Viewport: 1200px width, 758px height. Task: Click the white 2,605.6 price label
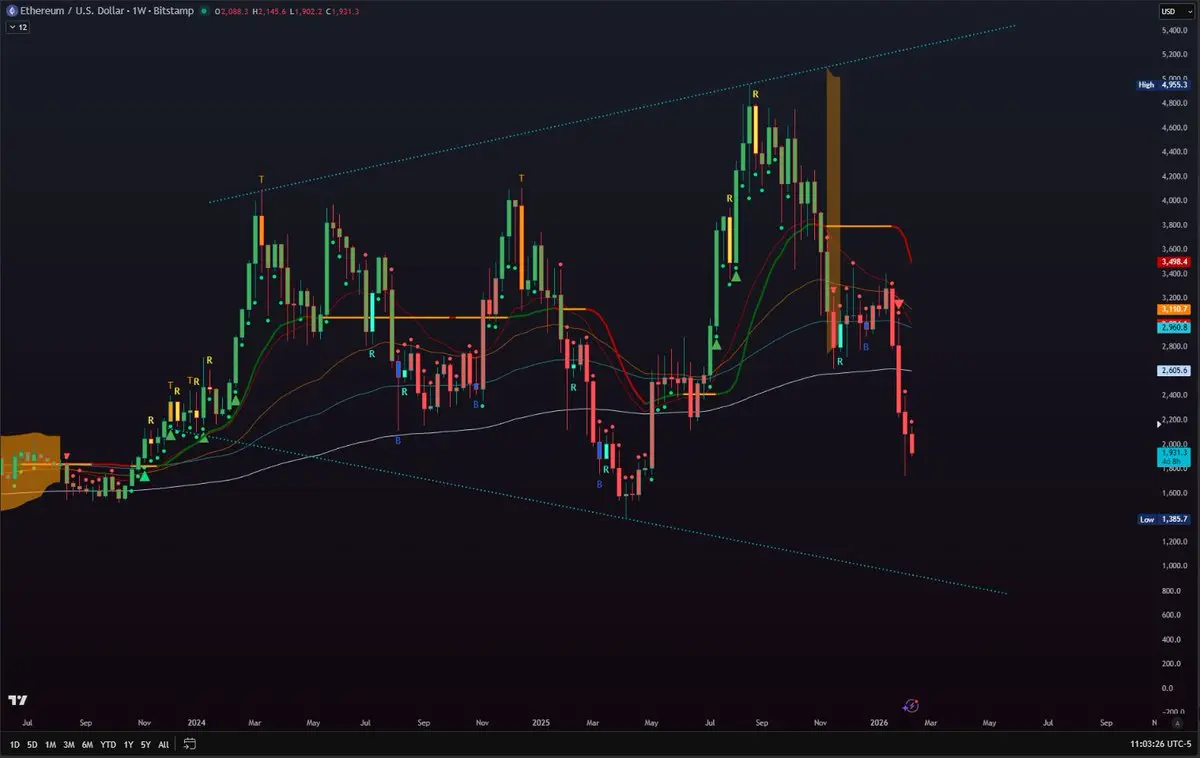click(1174, 370)
